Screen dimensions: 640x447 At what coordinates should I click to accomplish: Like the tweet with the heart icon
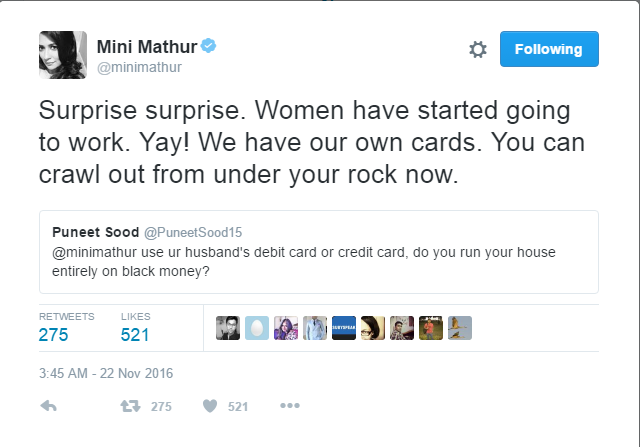210,406
